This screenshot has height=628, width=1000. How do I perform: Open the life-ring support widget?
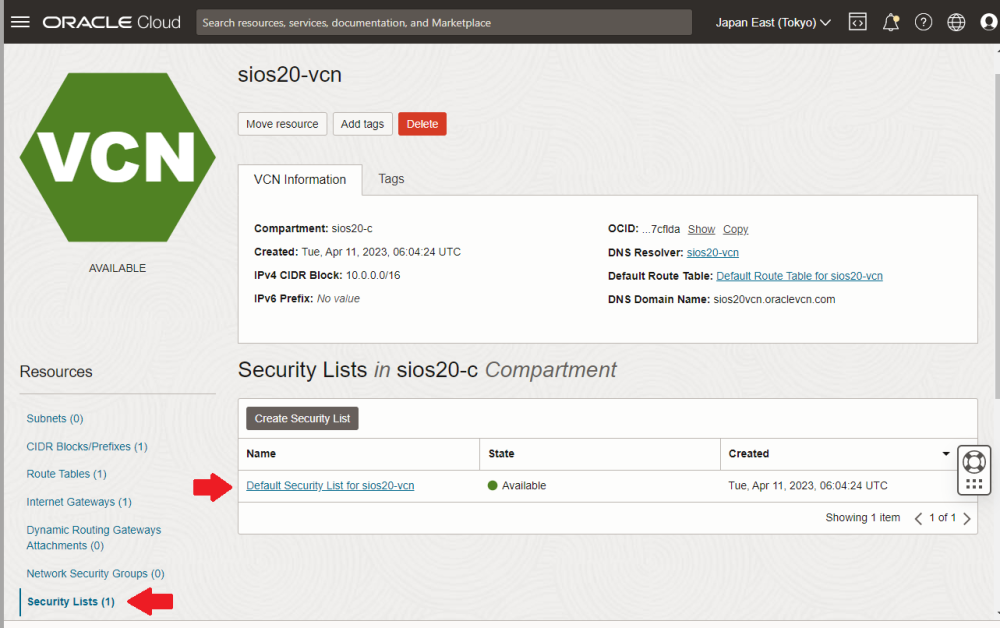coord(974,462)
